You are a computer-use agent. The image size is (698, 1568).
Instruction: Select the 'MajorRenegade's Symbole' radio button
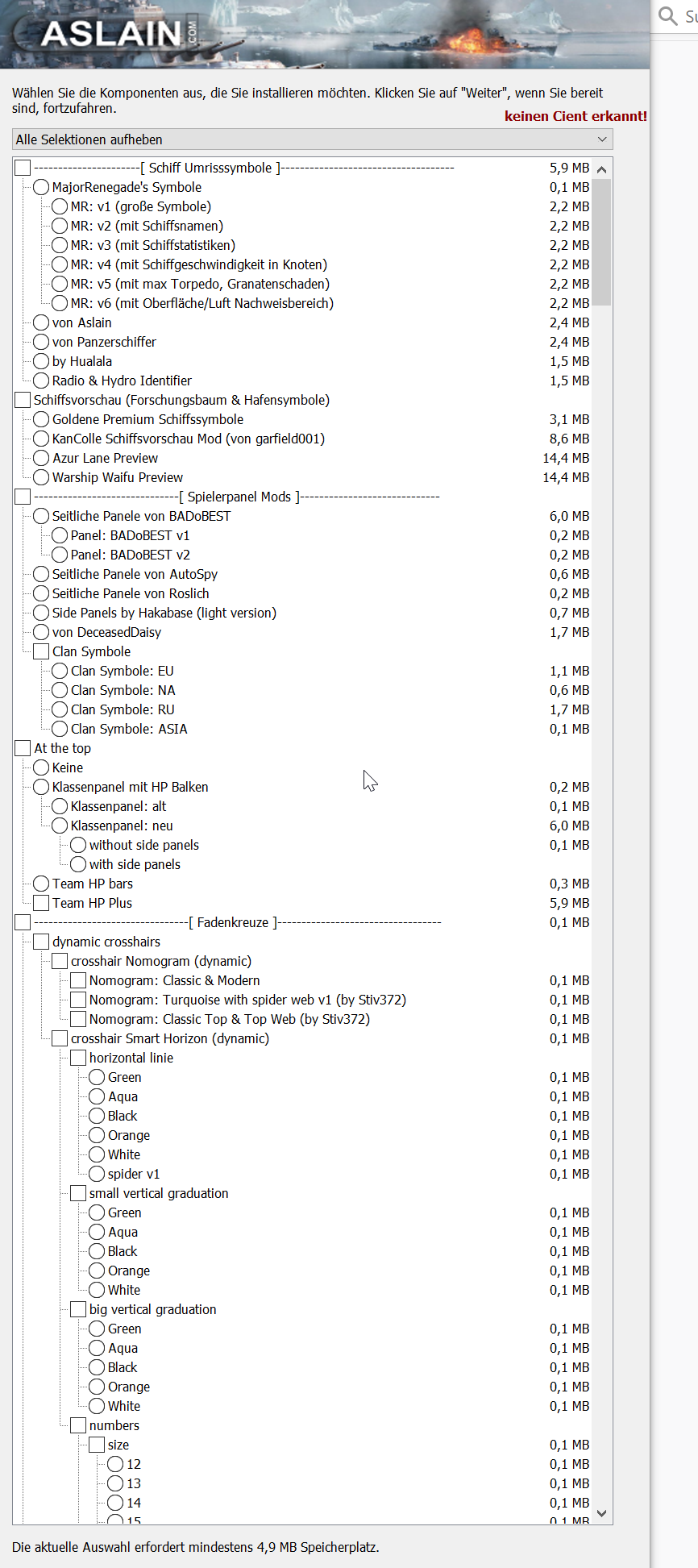point(41,187)
